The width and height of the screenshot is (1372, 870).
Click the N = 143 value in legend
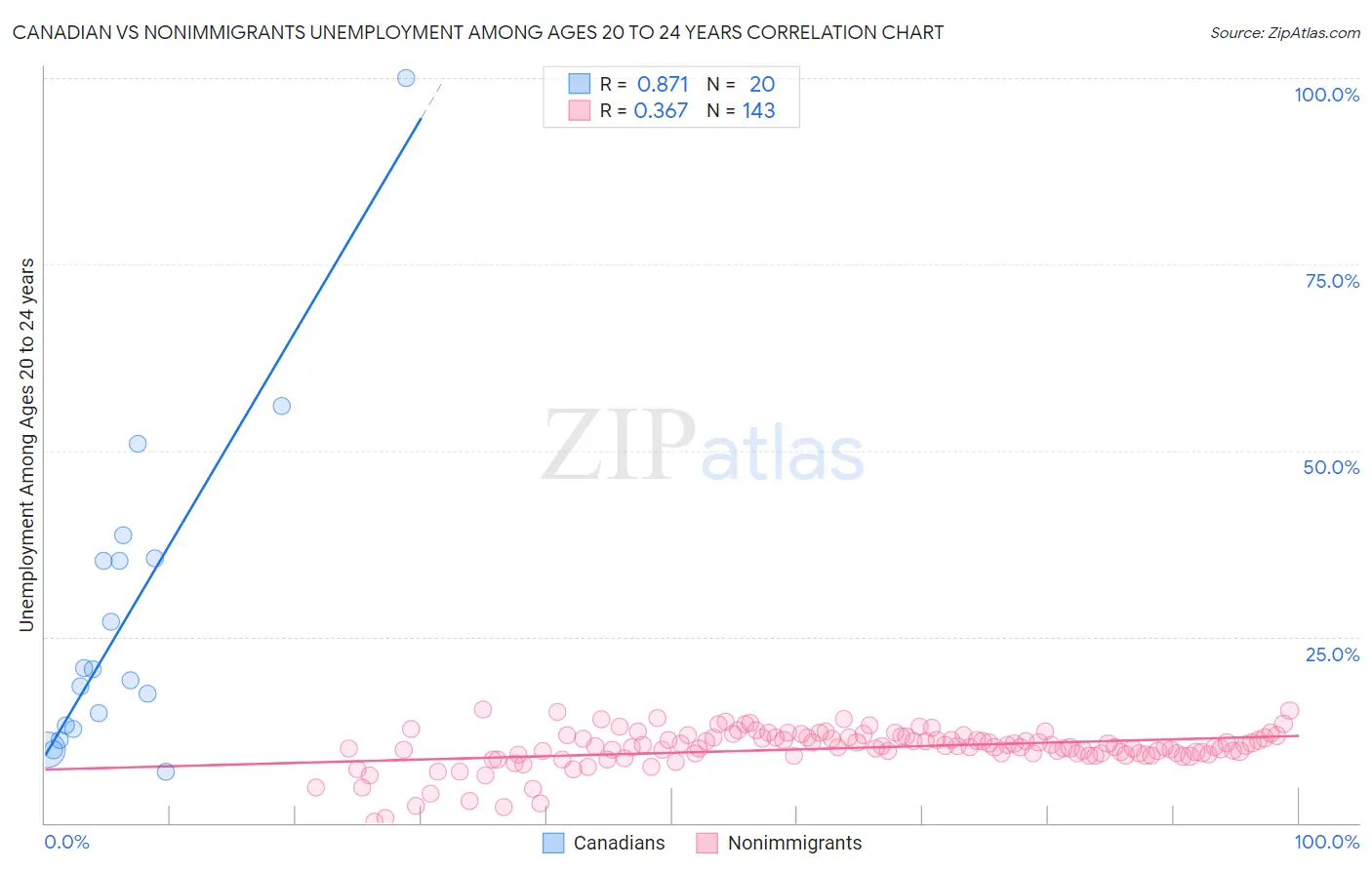pos(741,110)
